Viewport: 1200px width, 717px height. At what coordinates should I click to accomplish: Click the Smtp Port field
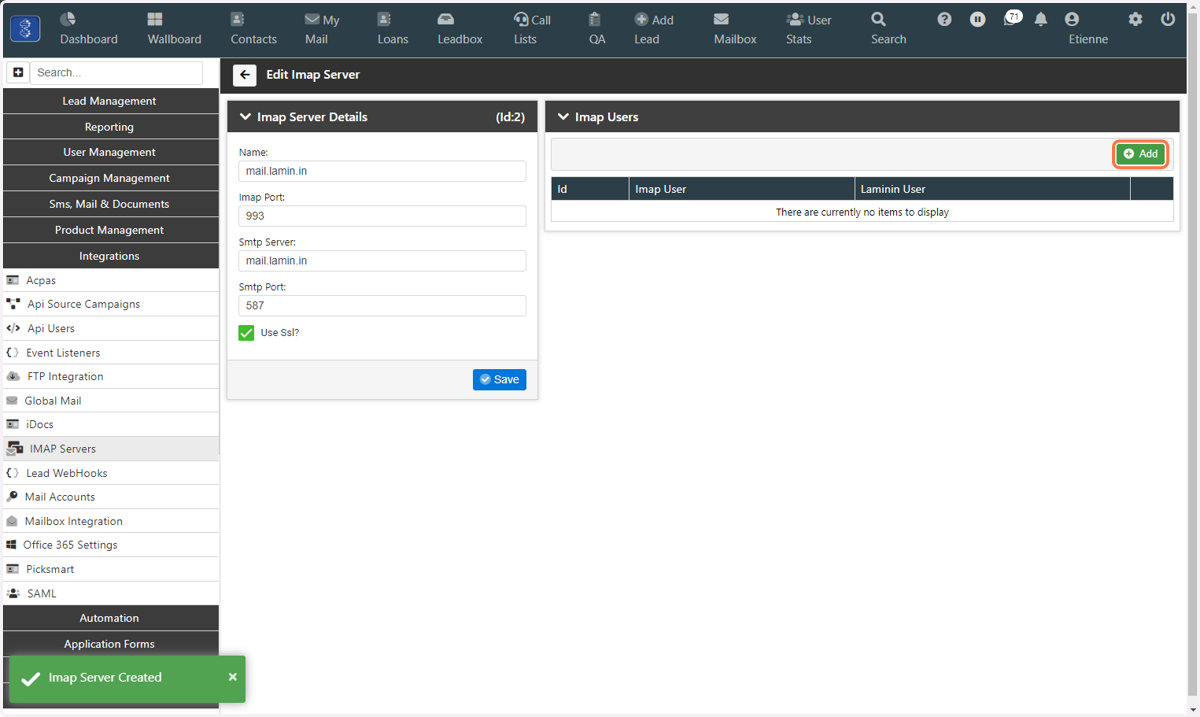382,306
